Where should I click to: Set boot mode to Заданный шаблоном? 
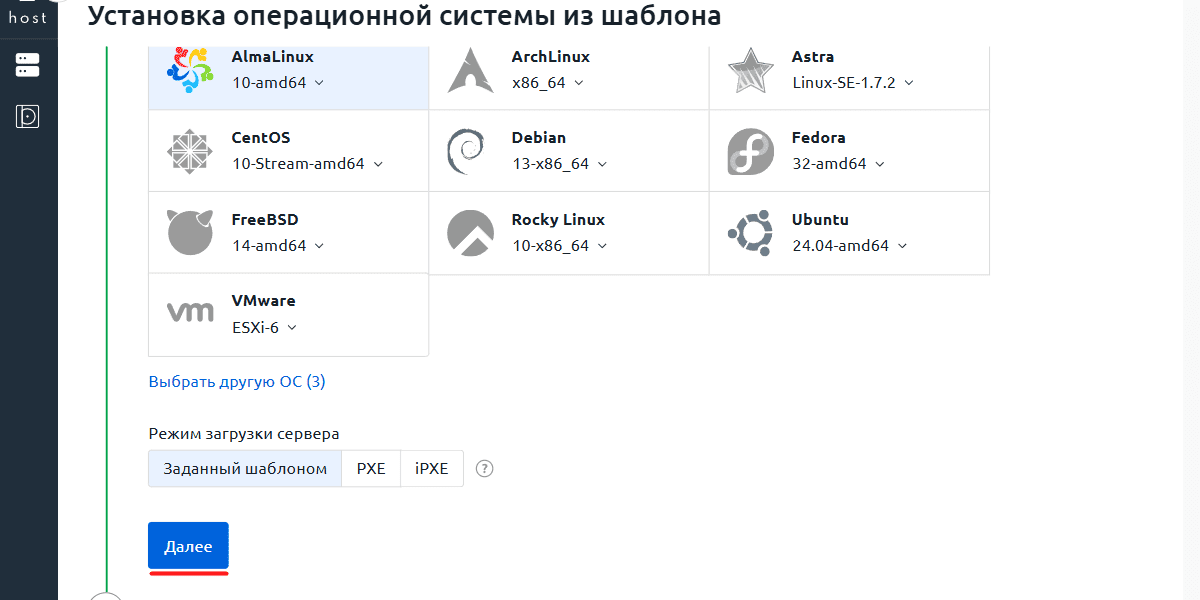point(245,469)
